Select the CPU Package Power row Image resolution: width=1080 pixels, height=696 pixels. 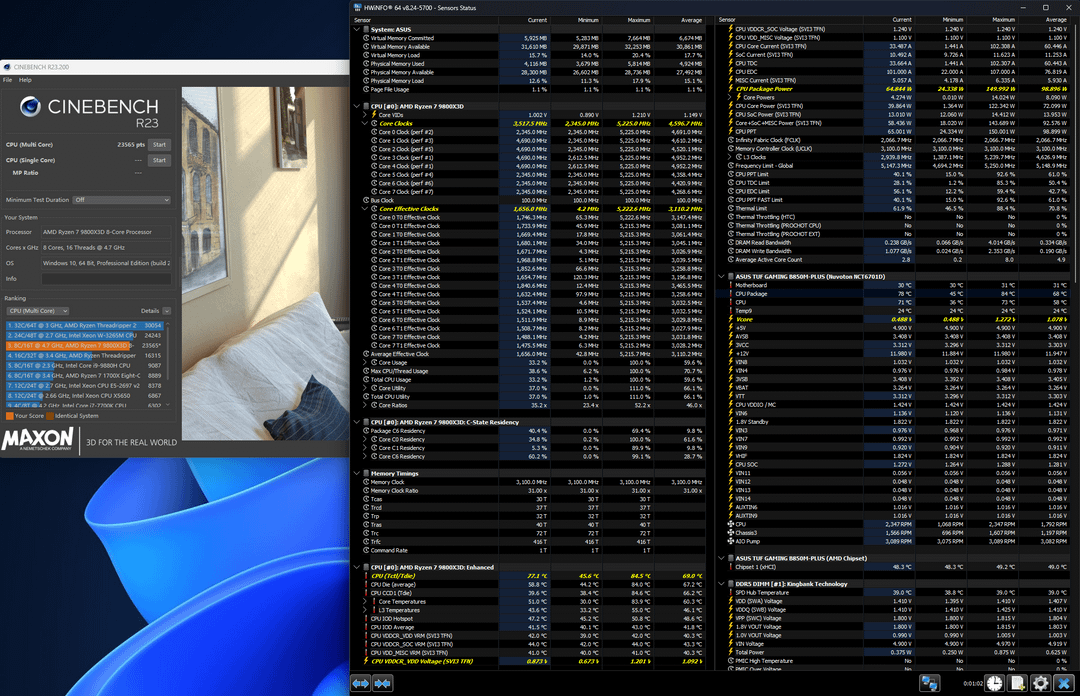click(894, 89)
